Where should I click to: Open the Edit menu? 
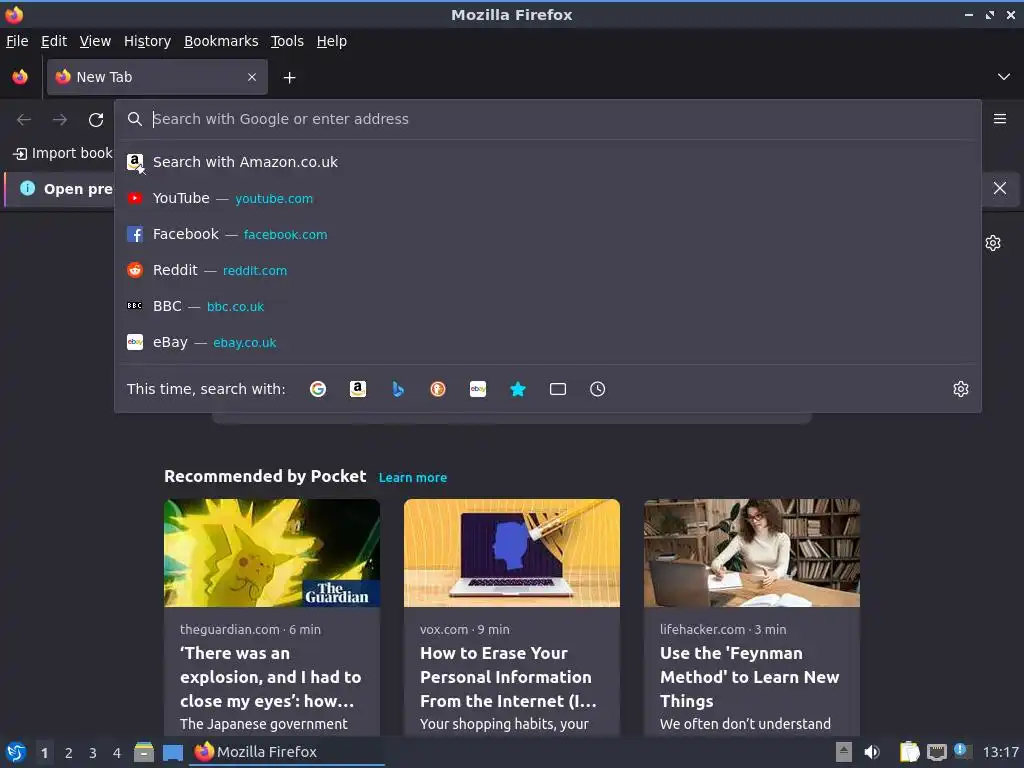(x=54, y=41)
